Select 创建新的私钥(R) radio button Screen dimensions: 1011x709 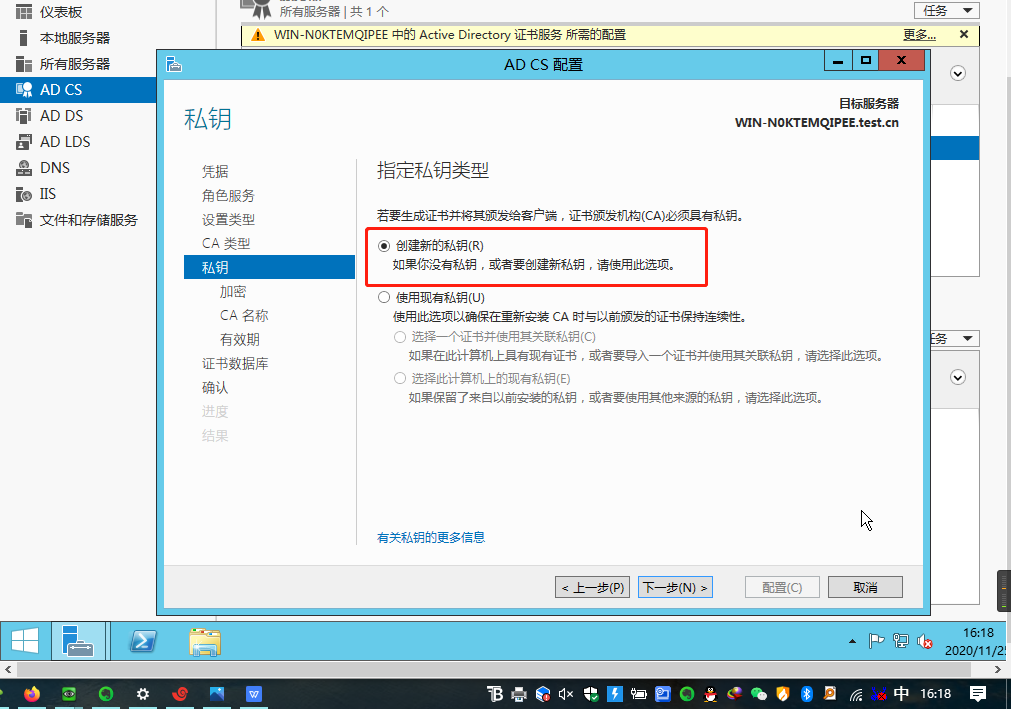coord(384,246)
